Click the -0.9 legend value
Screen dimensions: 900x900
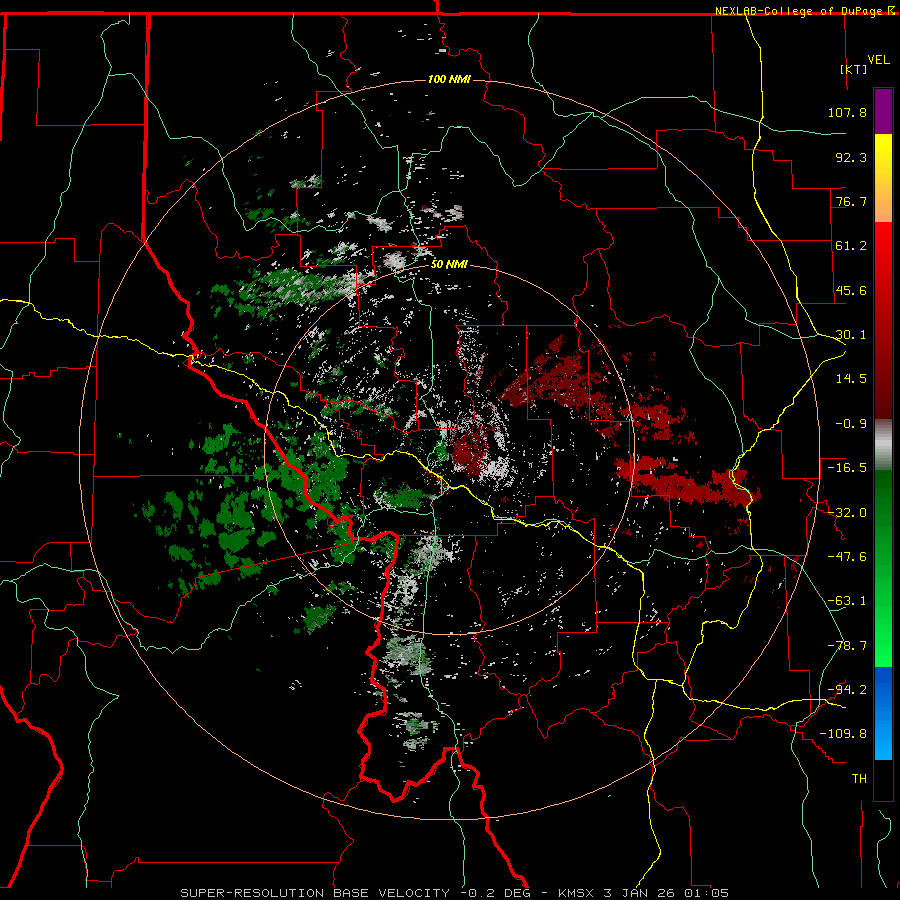(x=851, y=424)
